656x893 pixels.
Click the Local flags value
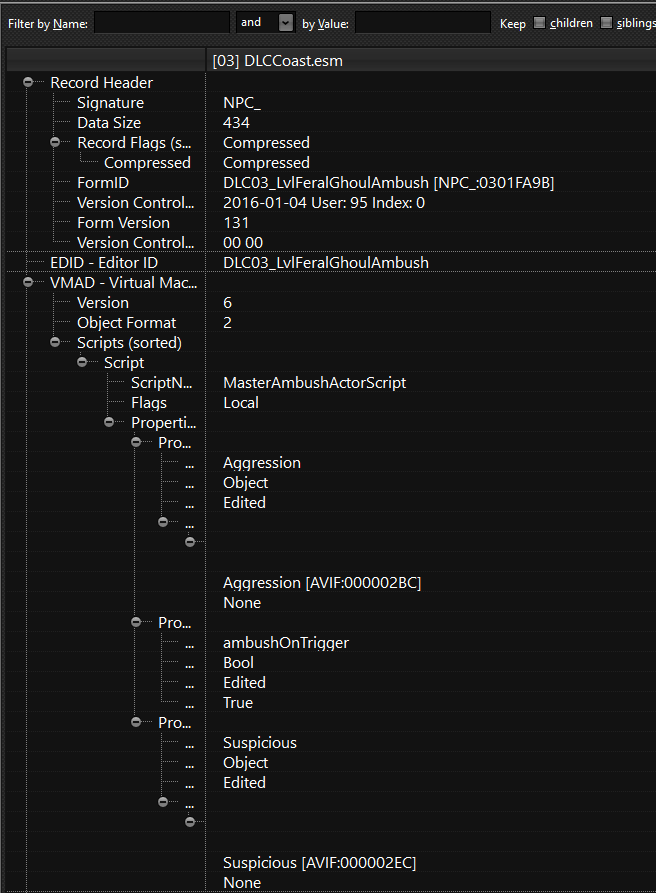[241, 403]
